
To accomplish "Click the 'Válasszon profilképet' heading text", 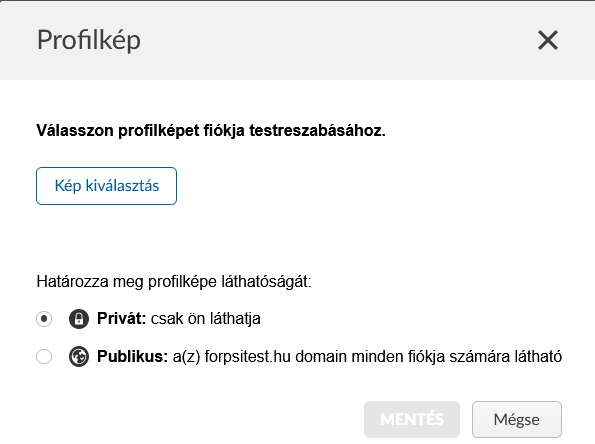I will pos(211,131).
